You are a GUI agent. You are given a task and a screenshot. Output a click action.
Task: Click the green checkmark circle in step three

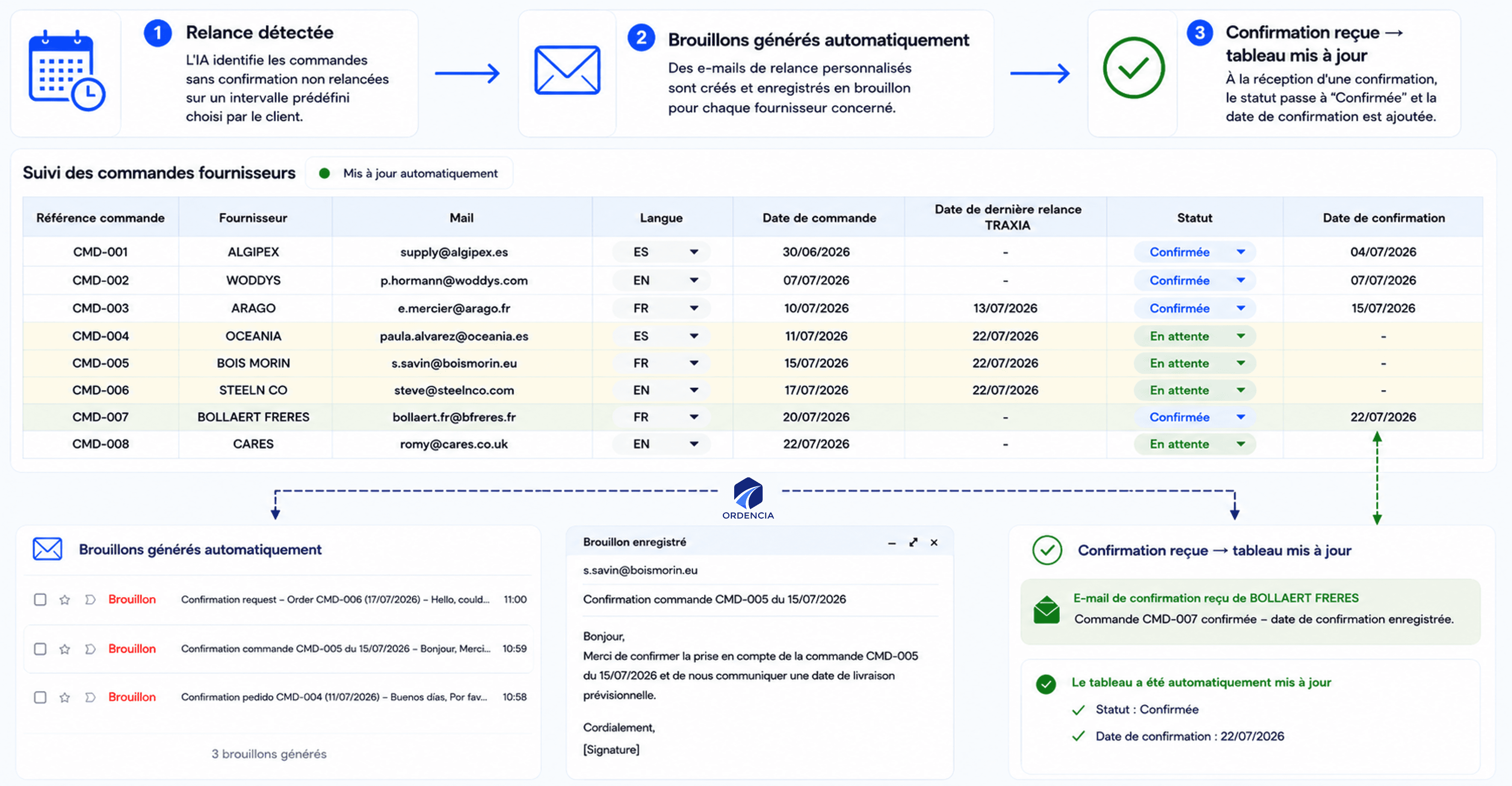(x=1133, y=68)
